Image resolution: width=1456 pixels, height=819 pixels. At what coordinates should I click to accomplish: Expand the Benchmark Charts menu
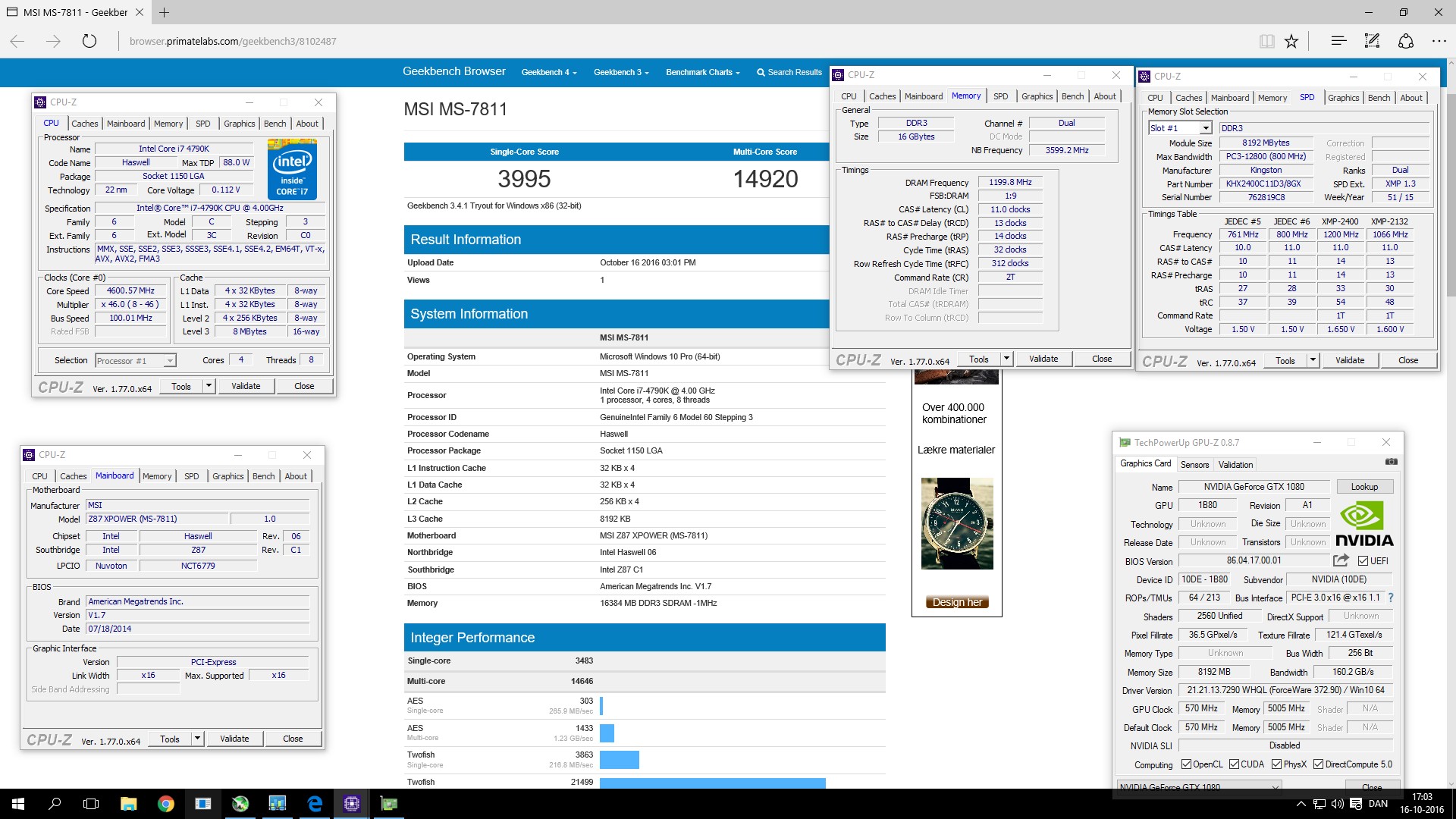click(x=703, y=72)
